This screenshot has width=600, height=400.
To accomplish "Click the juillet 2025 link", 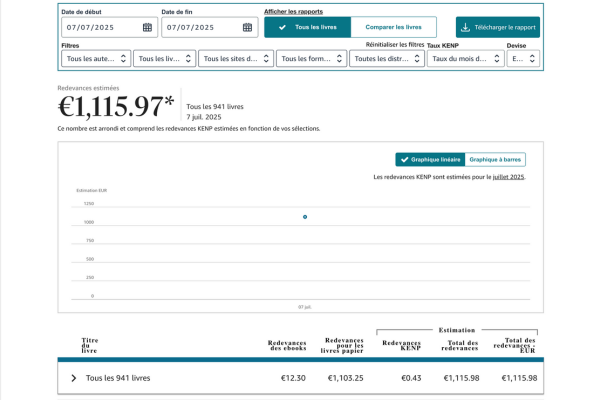I will tap(508, 177).
